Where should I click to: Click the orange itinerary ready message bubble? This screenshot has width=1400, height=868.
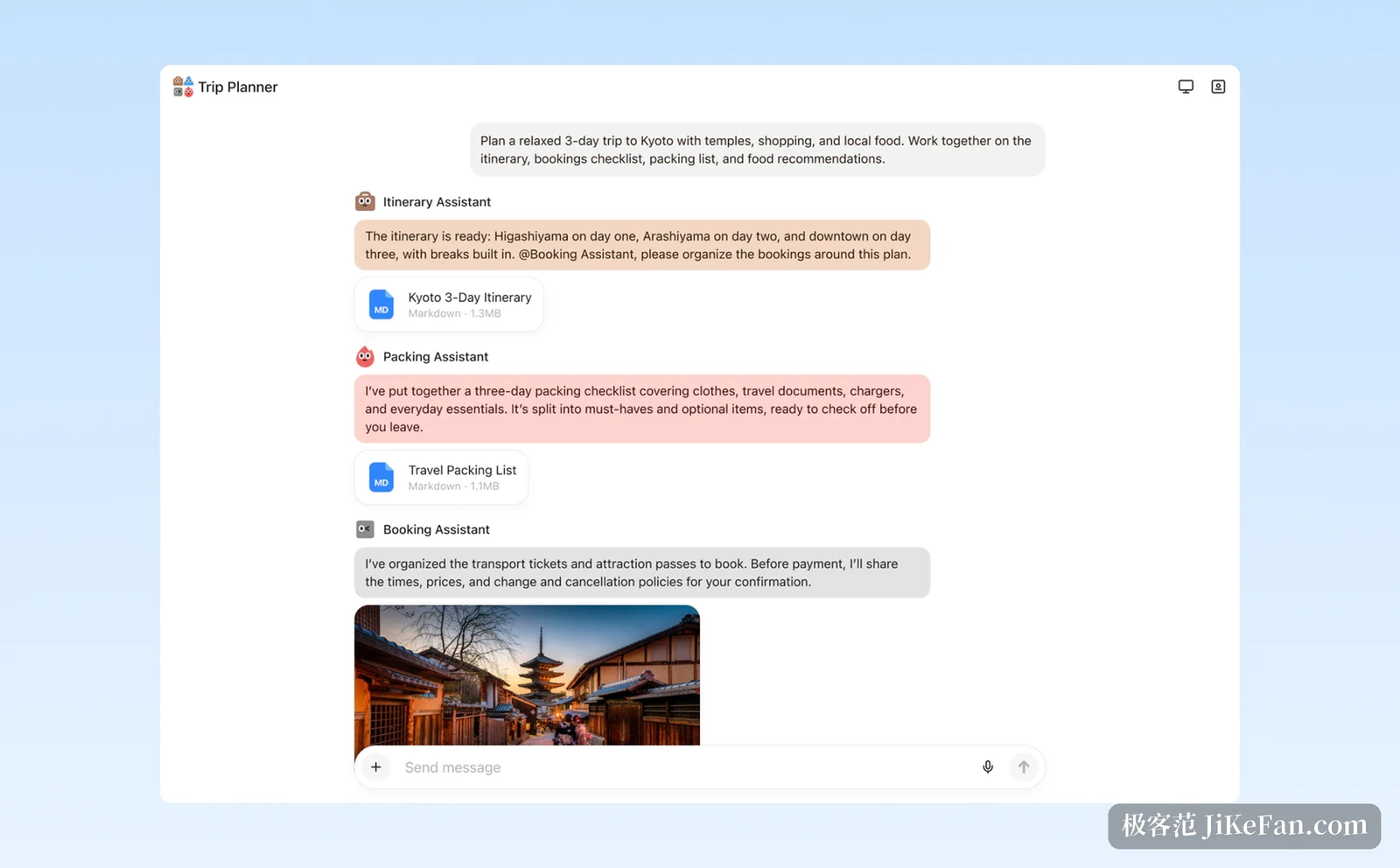click(642, 245)
